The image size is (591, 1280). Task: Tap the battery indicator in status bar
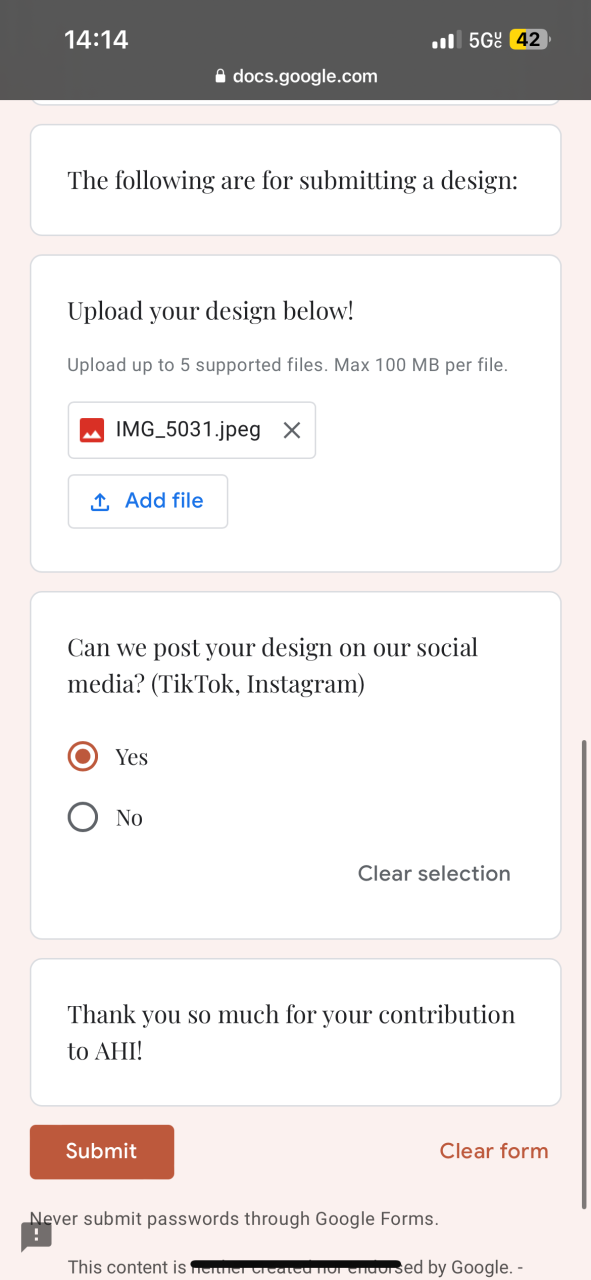click(530, 40)
